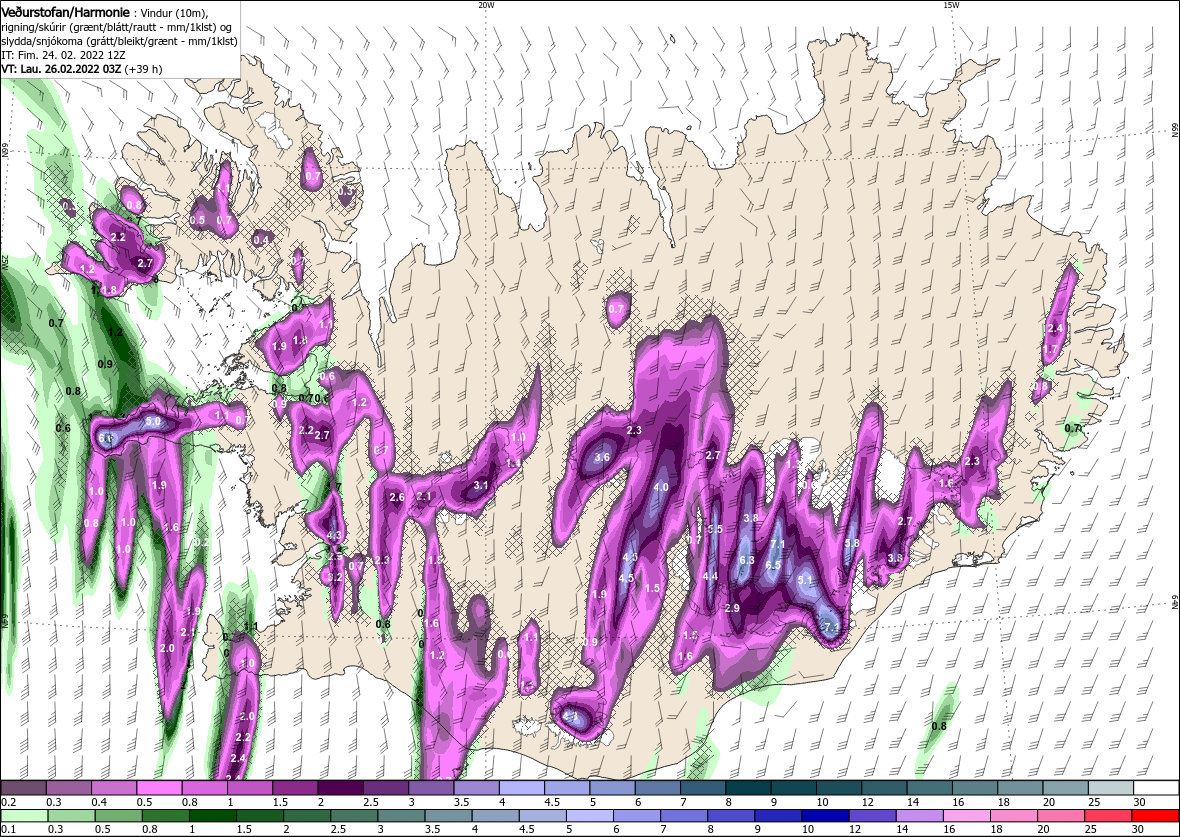Select the slate swatch labeled 7 in snow legend
Screen dimensions: 1180x837
[x=704, y=787]
